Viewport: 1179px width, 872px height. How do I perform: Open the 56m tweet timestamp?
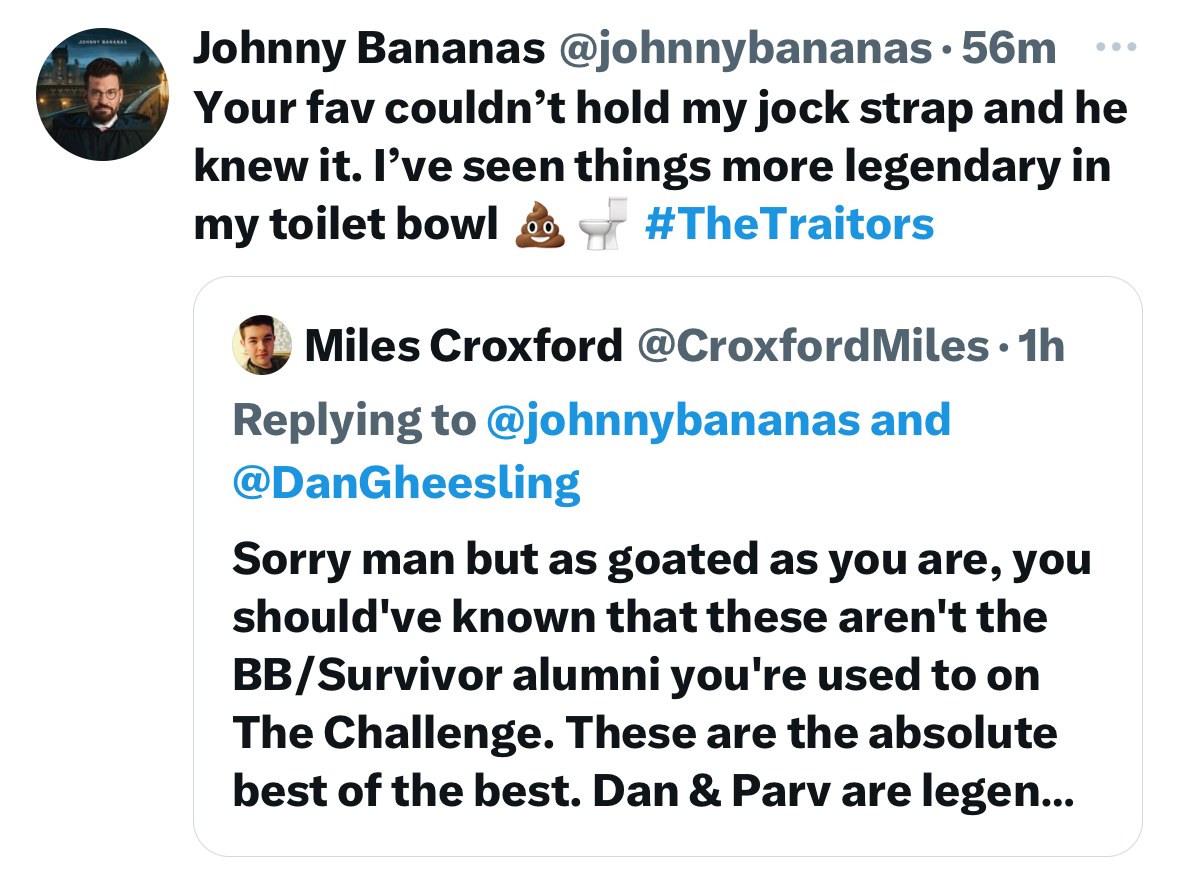(1009, 48)
